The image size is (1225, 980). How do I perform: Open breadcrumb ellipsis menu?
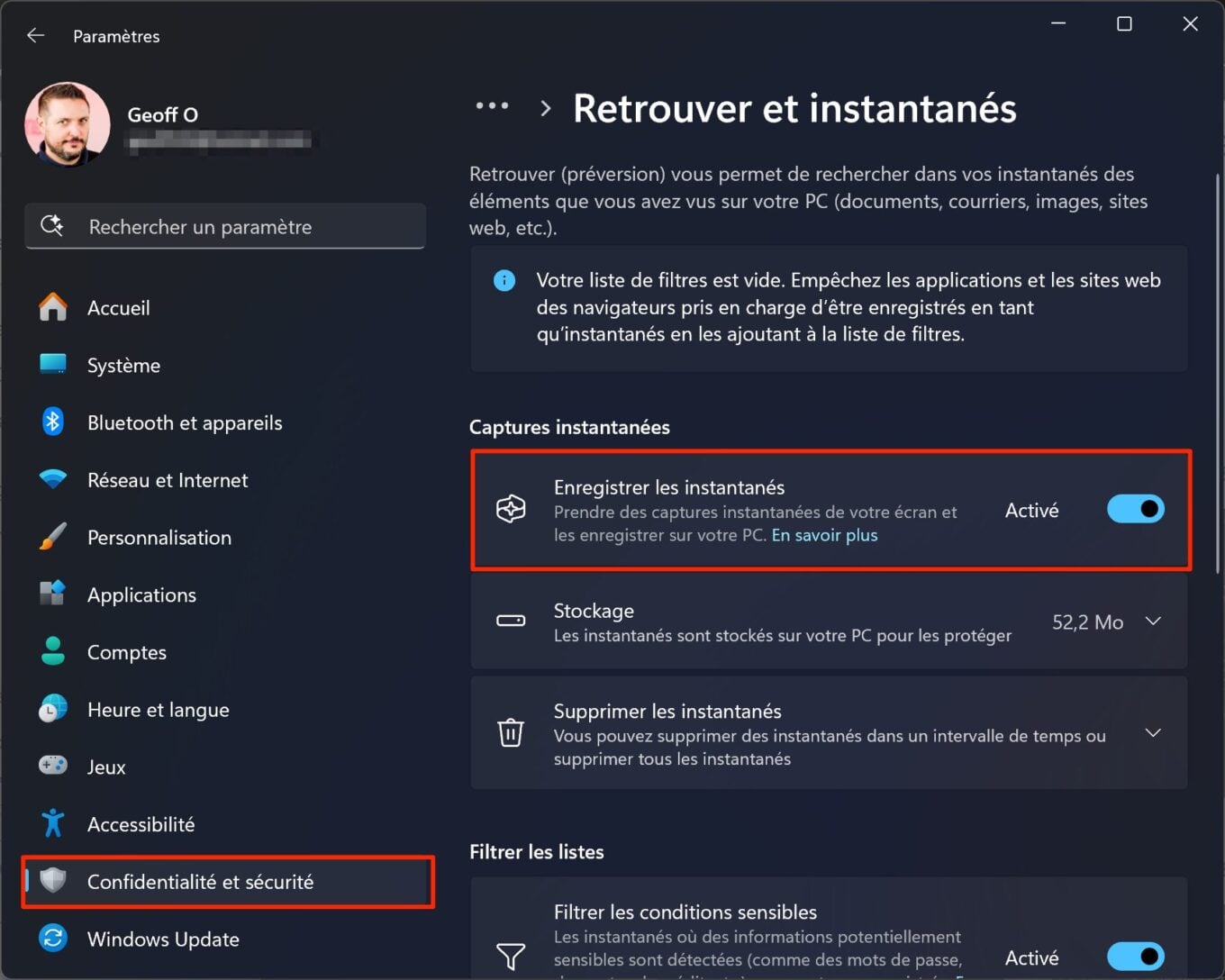point(492,106)
